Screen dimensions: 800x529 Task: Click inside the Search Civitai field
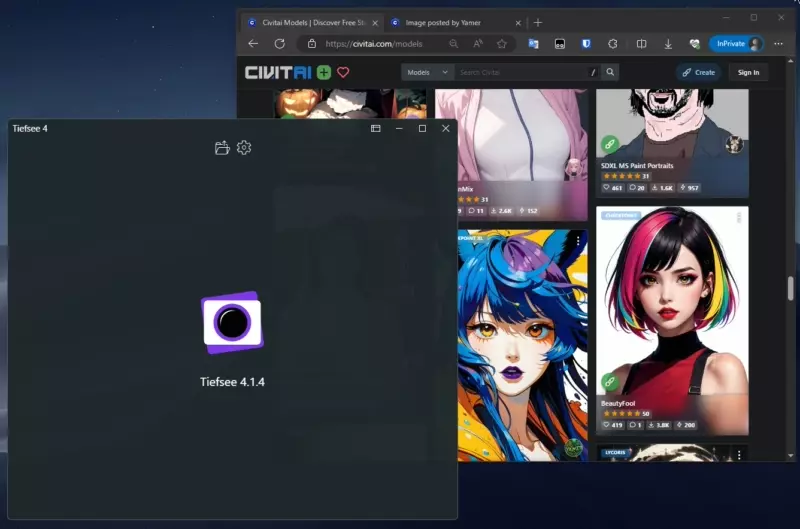click(x=523, y=72)
